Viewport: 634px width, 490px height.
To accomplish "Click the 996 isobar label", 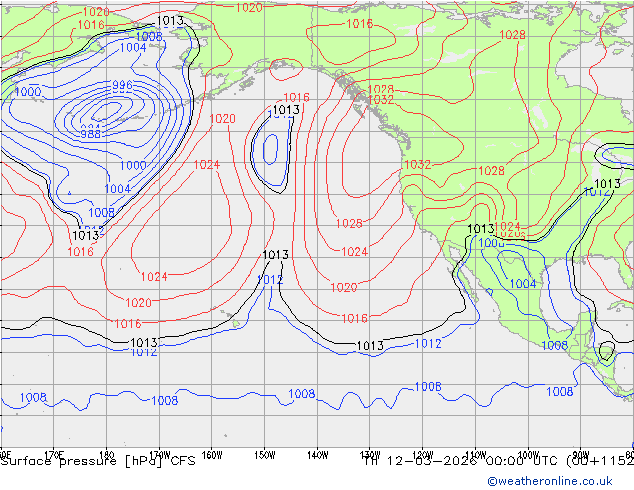I will click(x=122, y=85).
